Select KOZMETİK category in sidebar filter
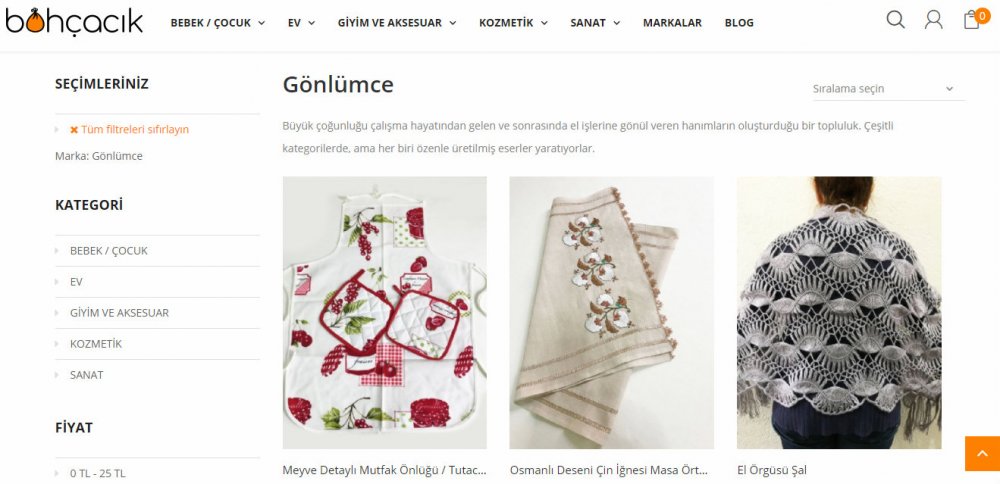The width and height of the screenshot is (1000, 484). (x=96, y=344)
